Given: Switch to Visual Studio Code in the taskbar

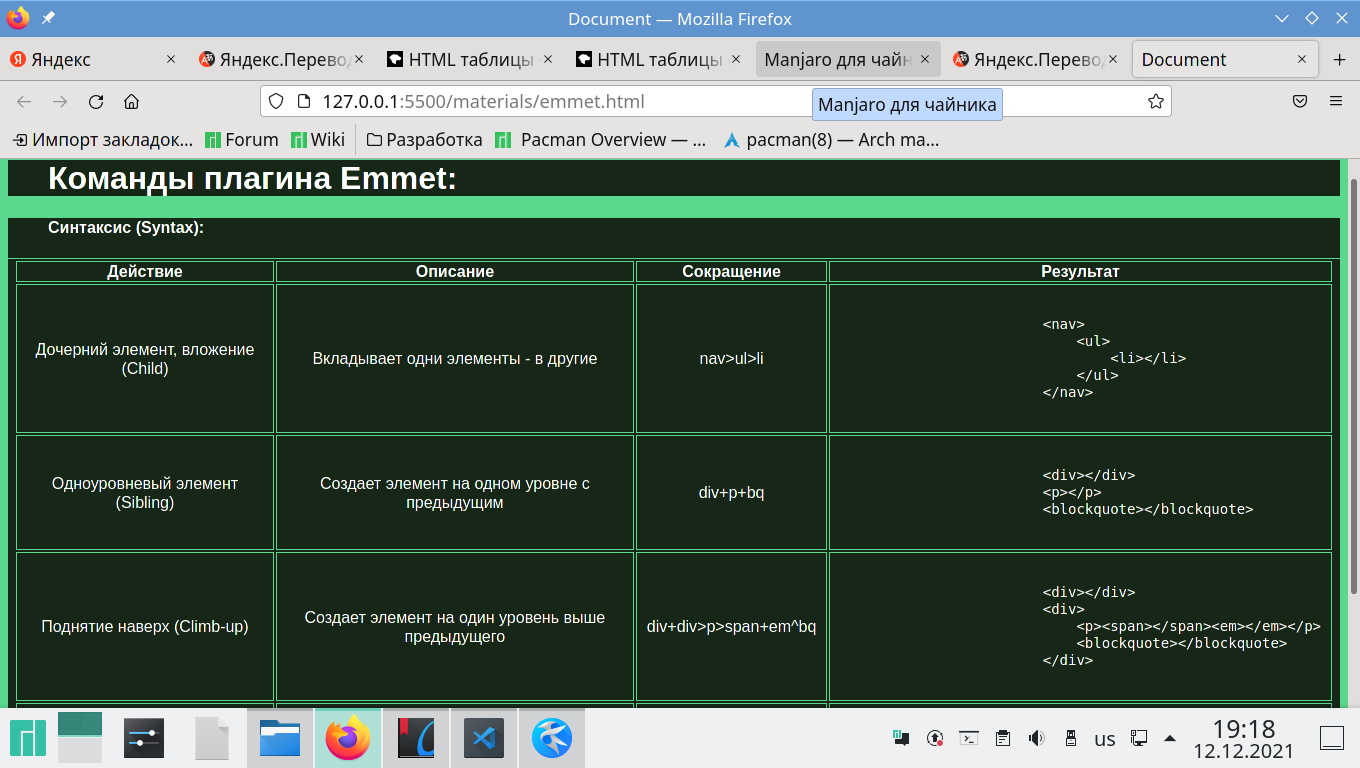Looking at the screenshot, I should coord(484,738).
